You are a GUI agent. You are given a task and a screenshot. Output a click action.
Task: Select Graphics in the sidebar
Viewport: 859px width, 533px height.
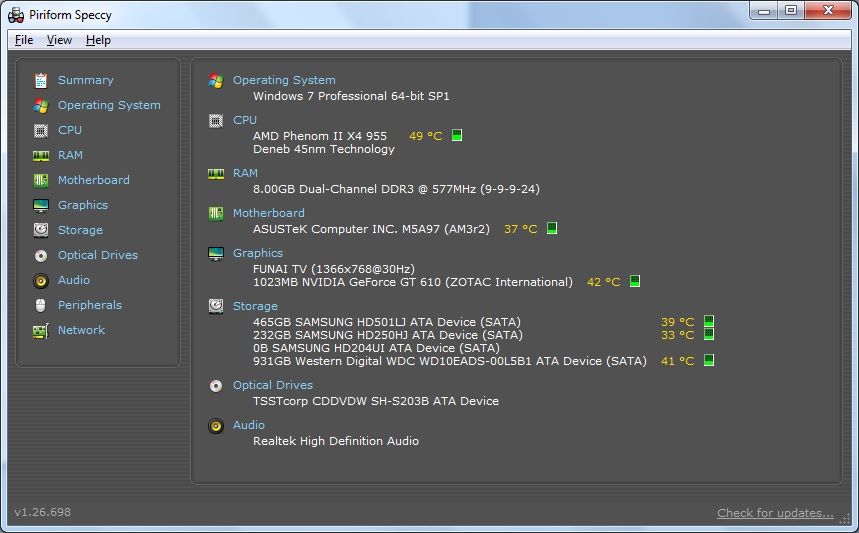[83, 205]
